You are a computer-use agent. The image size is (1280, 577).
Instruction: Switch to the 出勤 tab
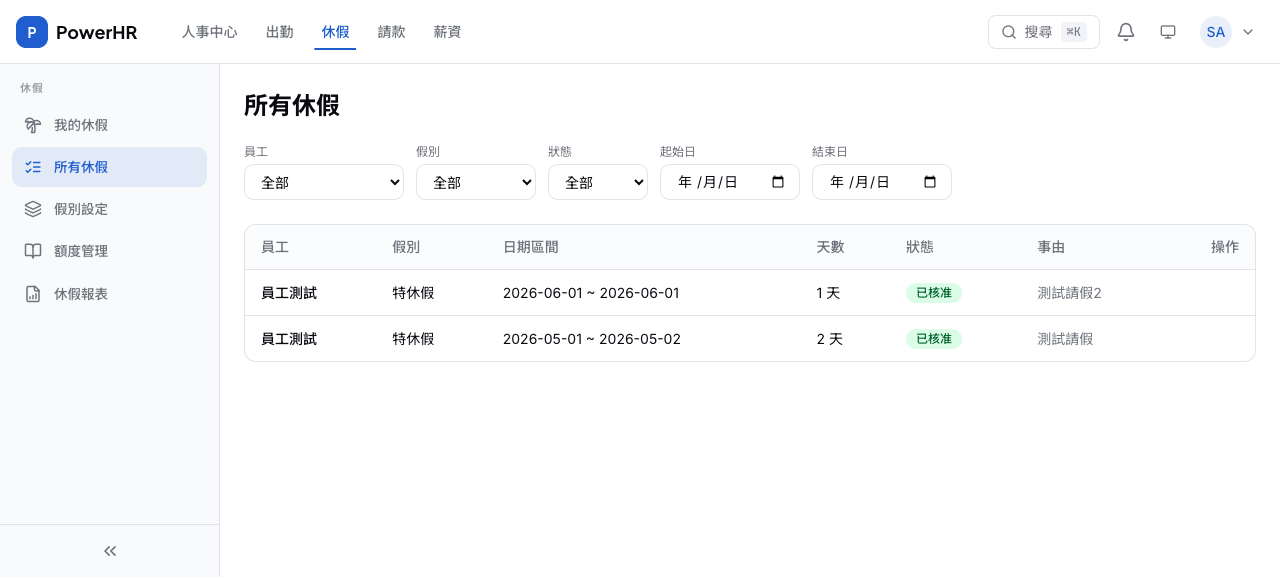[x=280, y=32]
